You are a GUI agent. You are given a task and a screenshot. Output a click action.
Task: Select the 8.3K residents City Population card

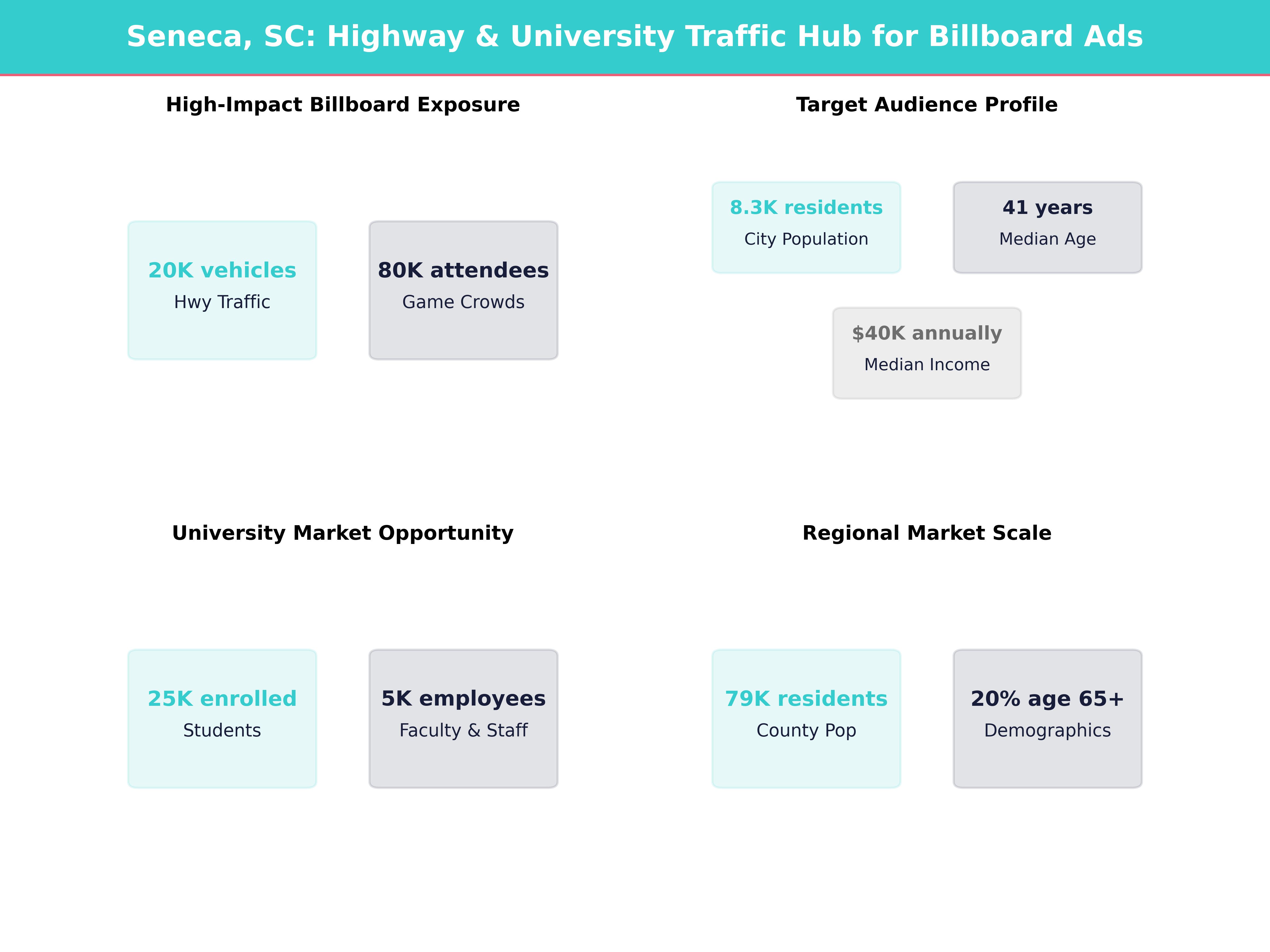806,227
